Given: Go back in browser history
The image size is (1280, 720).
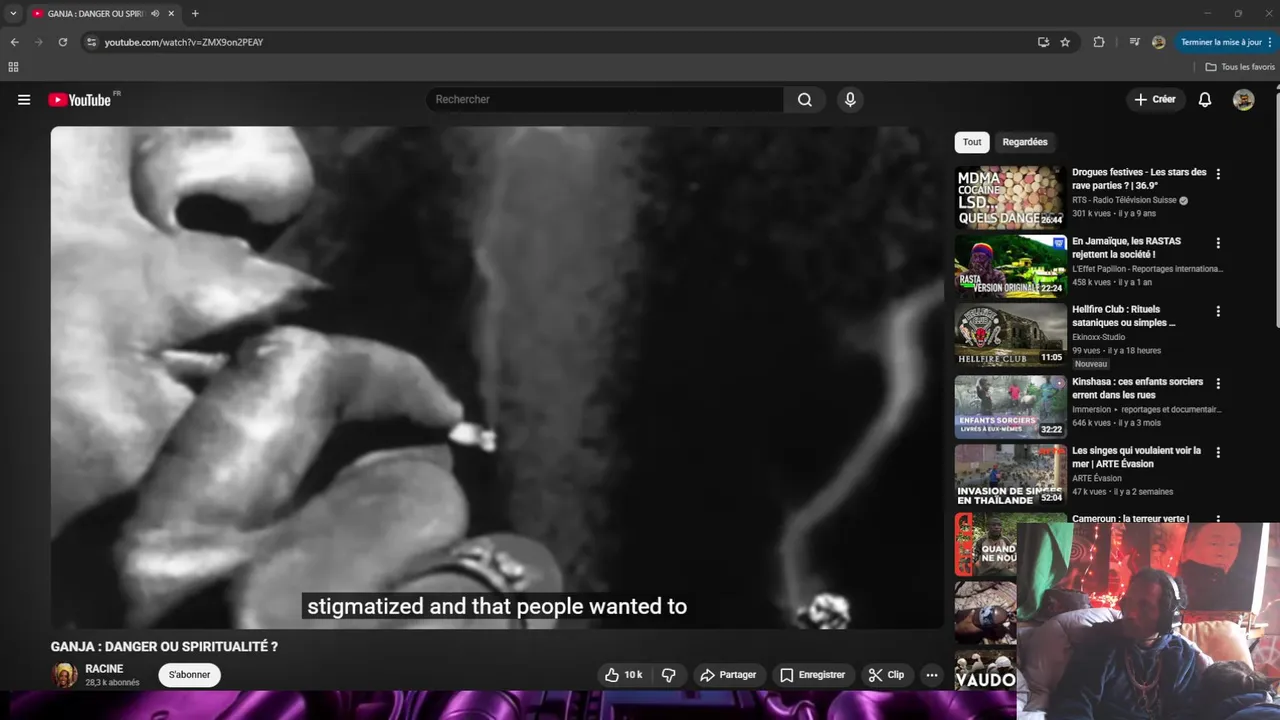Looking at the screenshot, I should tap(14, 42).
